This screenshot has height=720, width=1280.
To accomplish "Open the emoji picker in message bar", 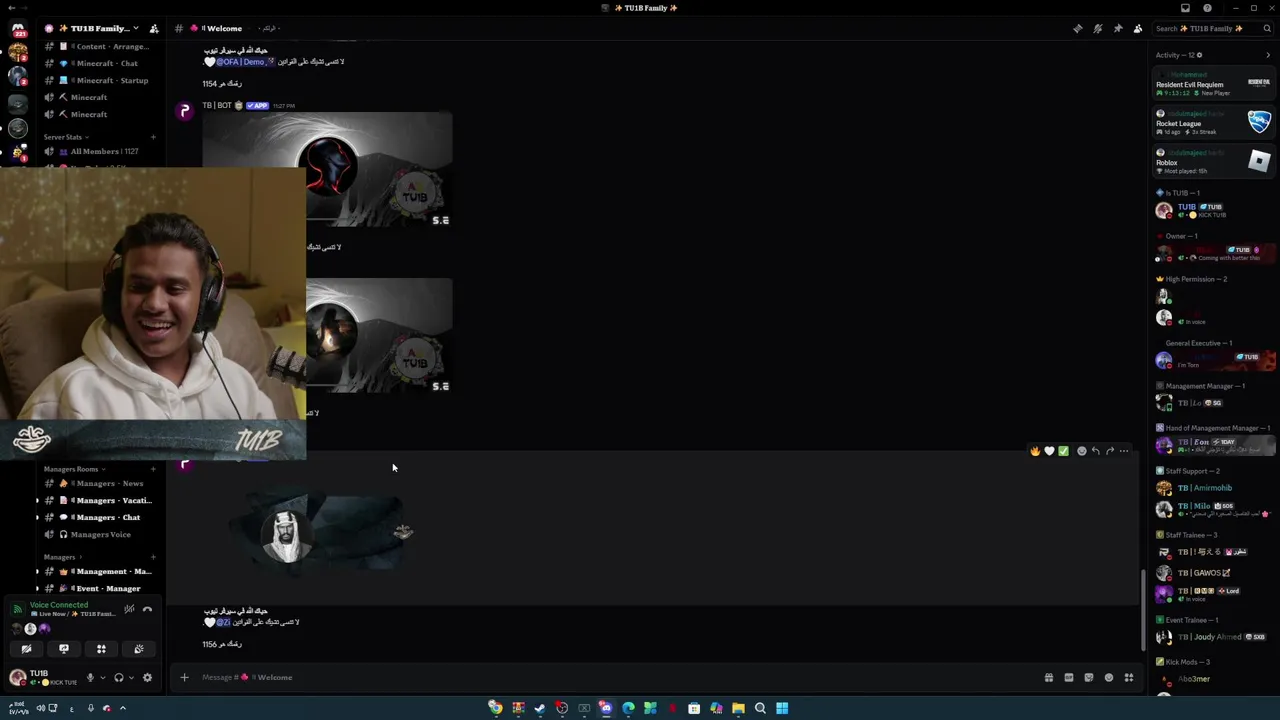I will [1108, 678].
